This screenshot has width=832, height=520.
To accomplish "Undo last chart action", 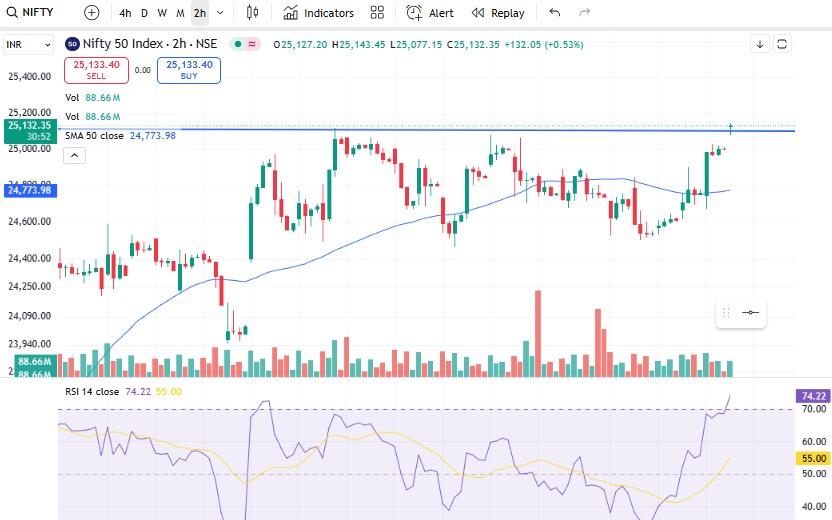I will (554, 12).
